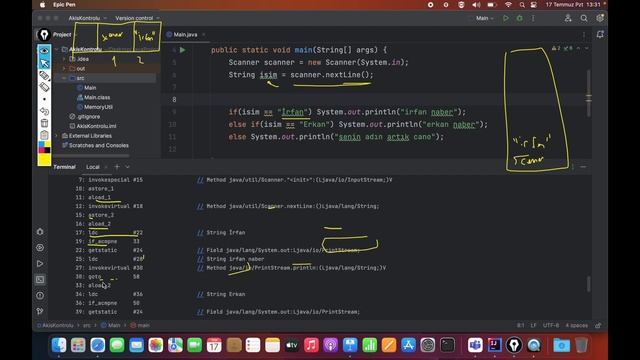Open IDE settings gear
Image resolution: width=640 pixels, height=360 pixels.
pos(600,18)
